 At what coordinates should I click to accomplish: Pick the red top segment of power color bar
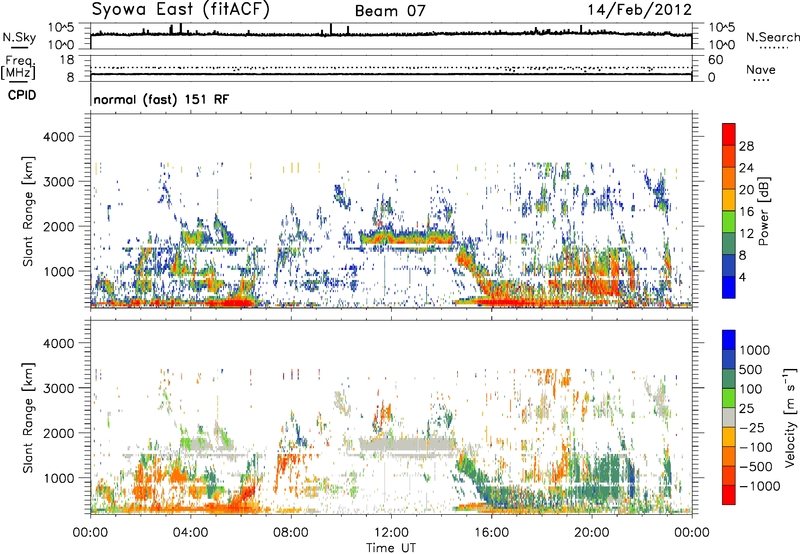click(729, 135)
